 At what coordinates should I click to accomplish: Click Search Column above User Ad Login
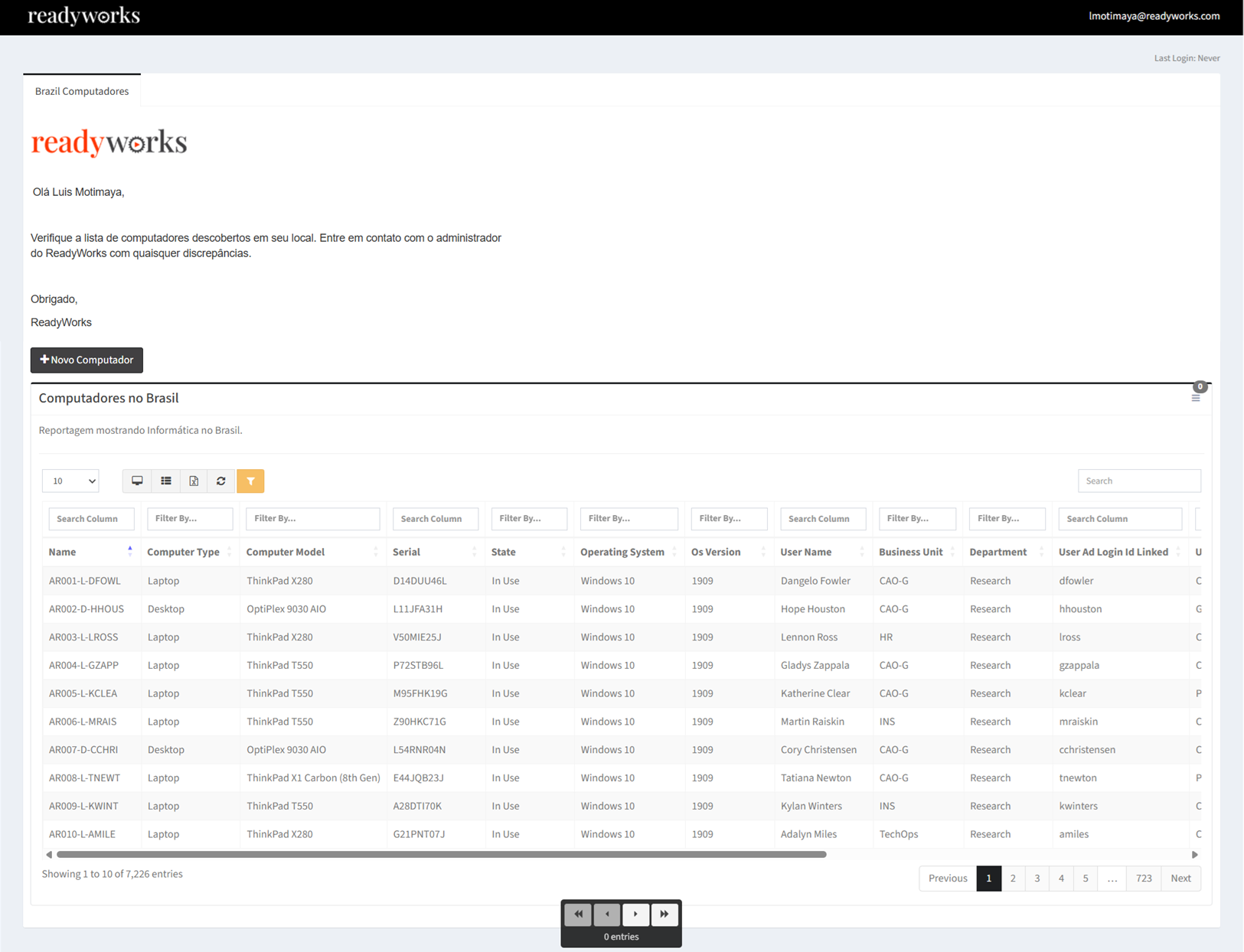coord(1120,519)
